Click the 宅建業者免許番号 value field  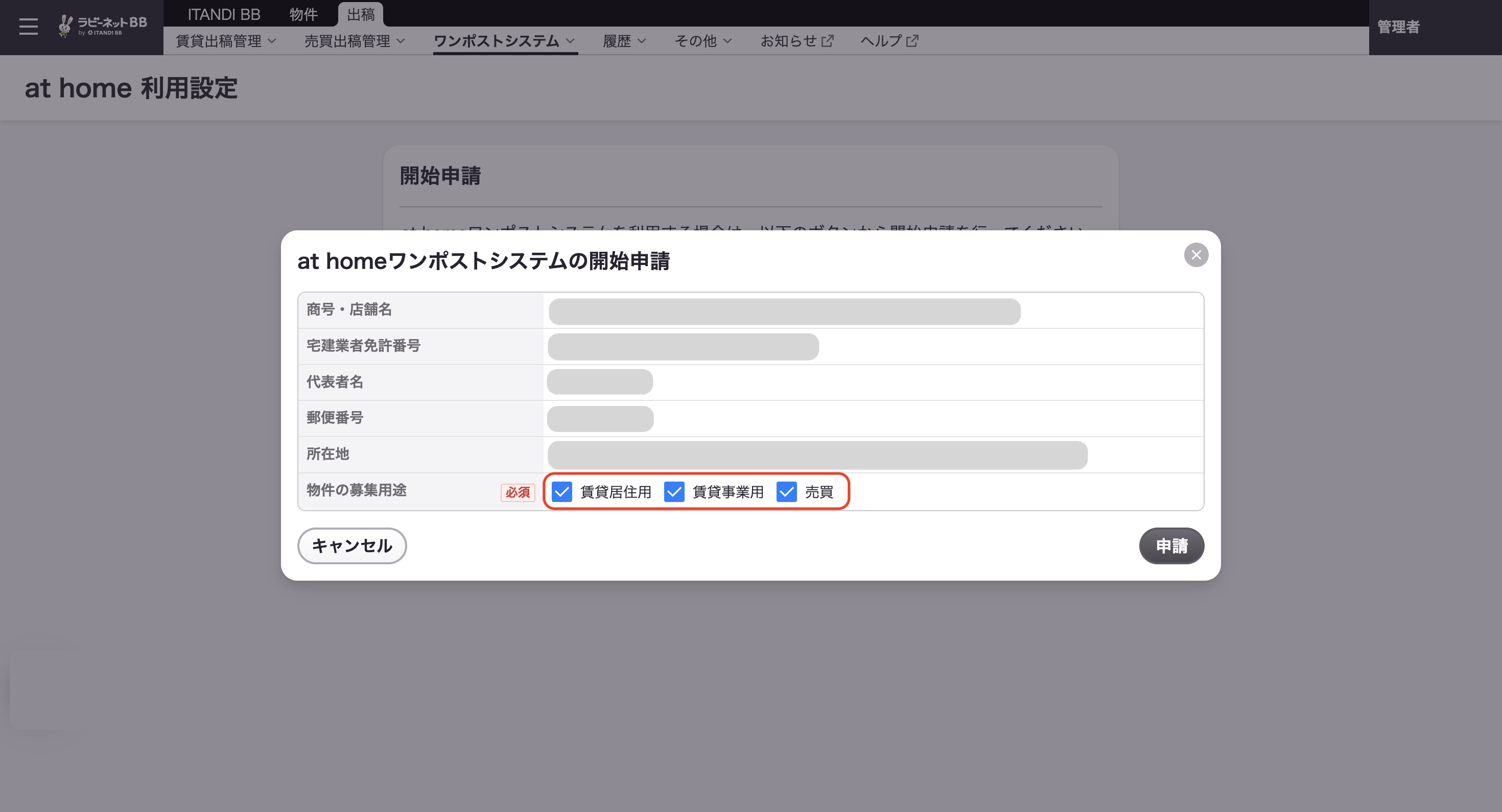click(684, 347)
